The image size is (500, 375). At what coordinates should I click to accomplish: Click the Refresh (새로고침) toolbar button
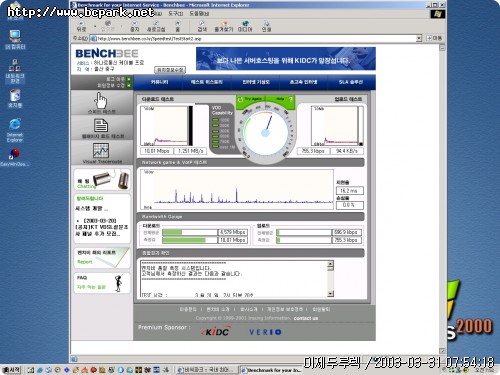(x=156, y=26)
